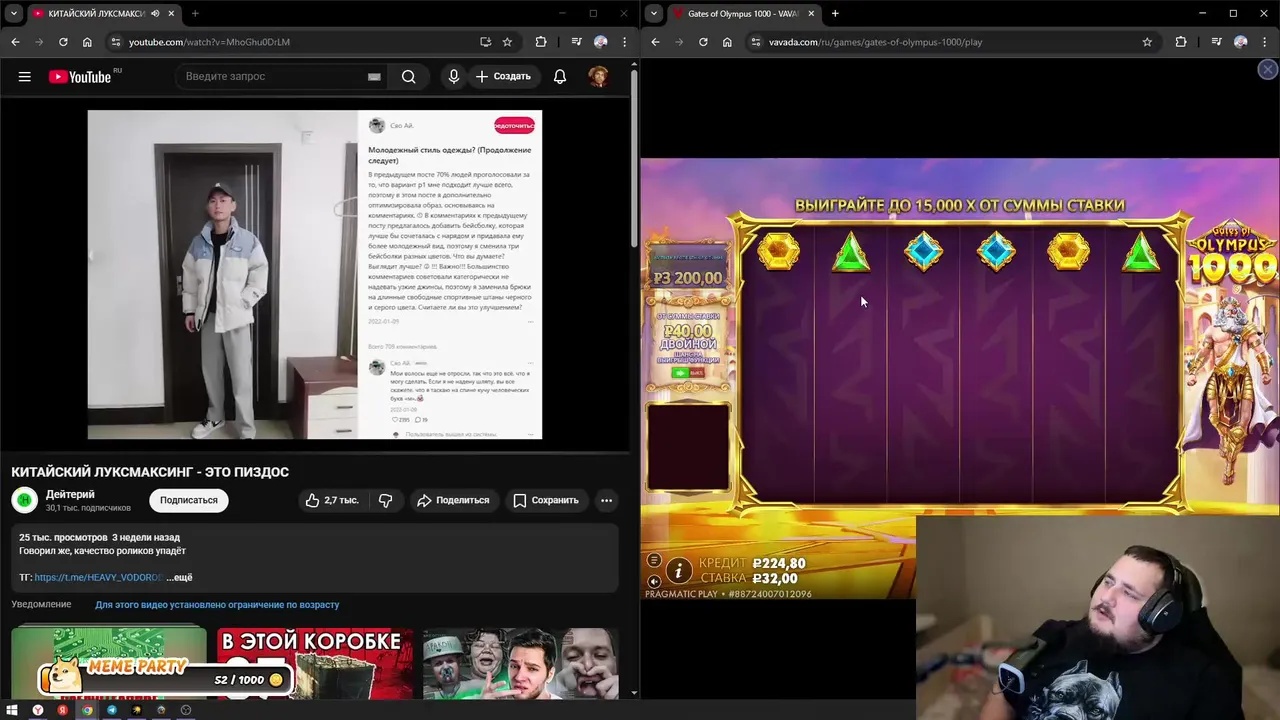
Task: Bookmark the YouTube page with star icon
Action: [507, 42]
